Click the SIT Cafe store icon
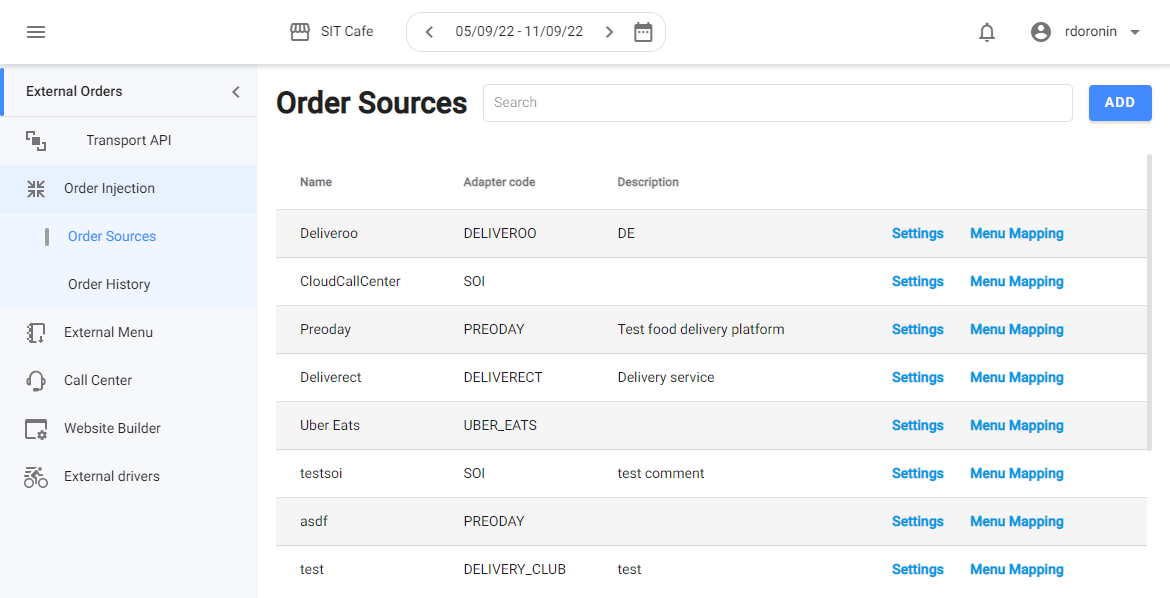Viewport: 1170px width, 598px height. coord(300,32)
